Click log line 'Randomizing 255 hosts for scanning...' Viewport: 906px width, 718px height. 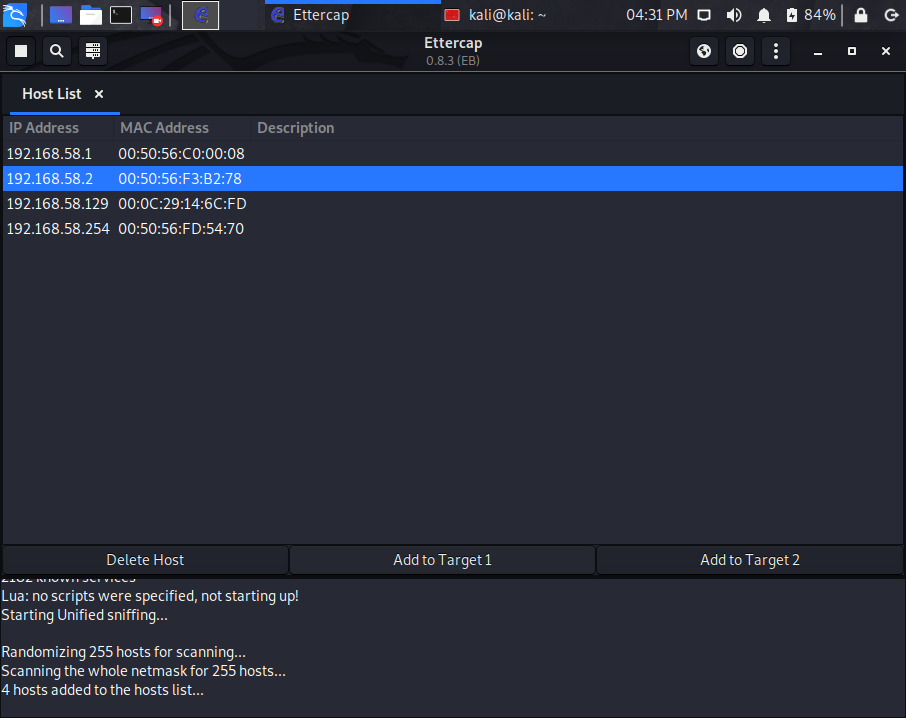coord(123,652)
